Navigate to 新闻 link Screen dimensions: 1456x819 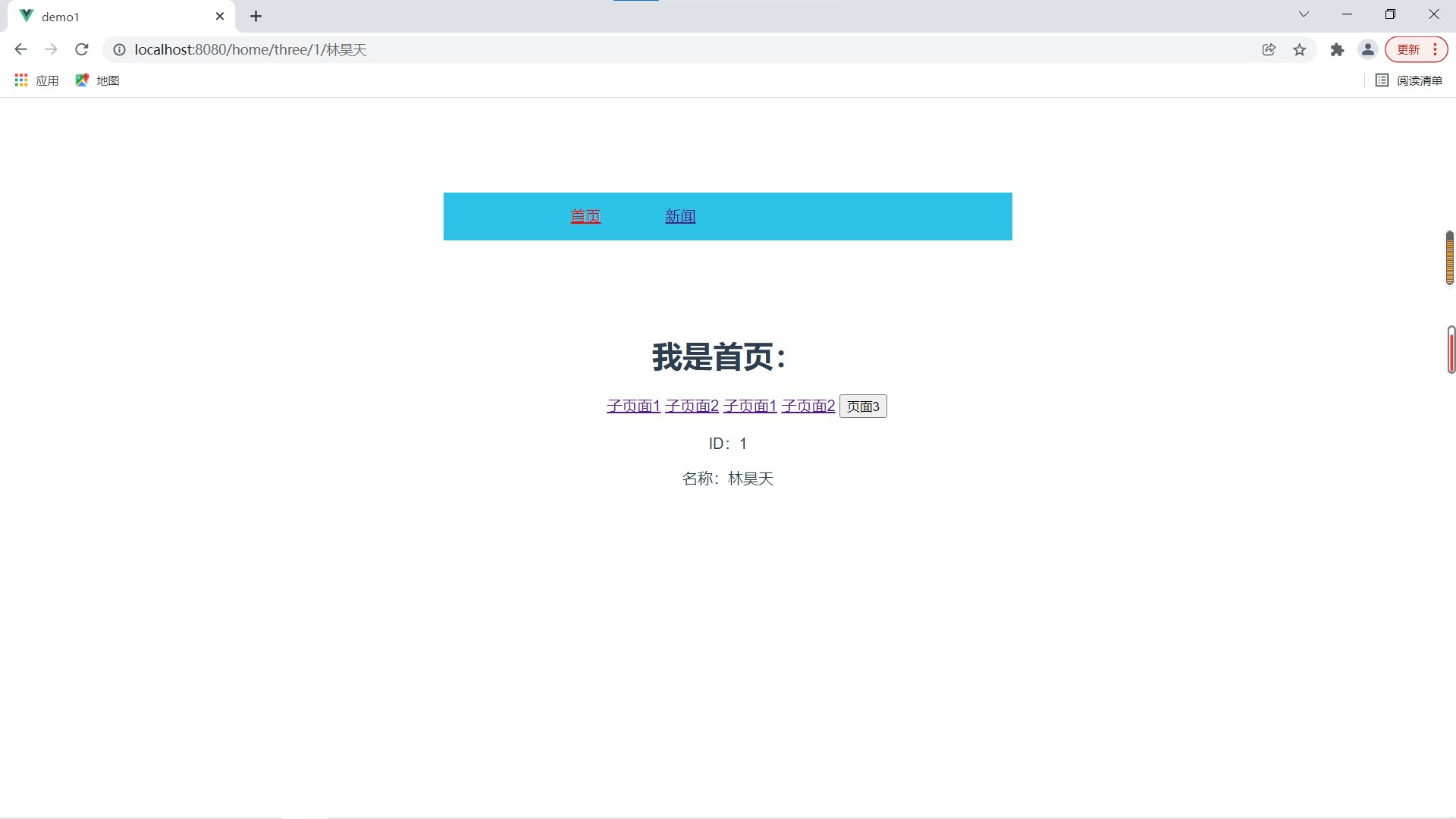pos(680,216)
